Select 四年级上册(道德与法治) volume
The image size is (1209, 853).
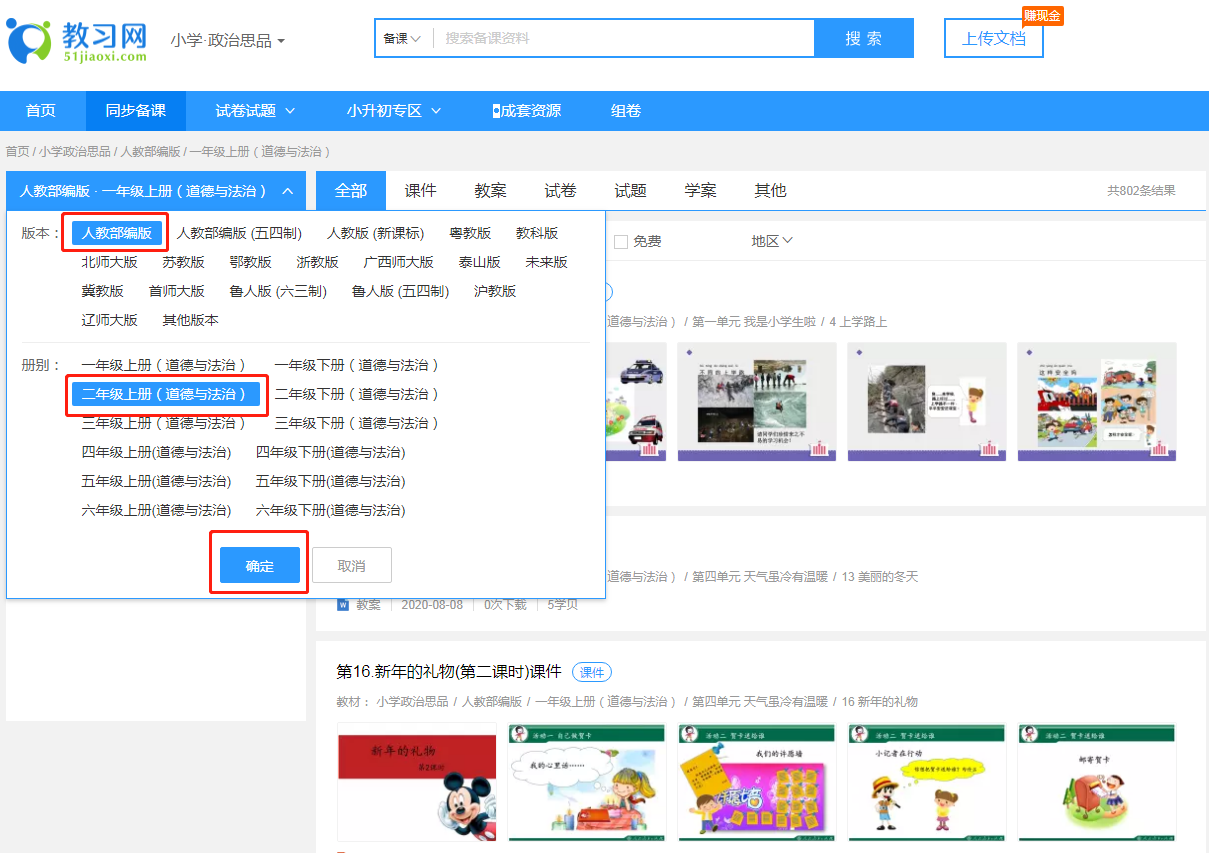pyautogui.click(x=156, y=452)
